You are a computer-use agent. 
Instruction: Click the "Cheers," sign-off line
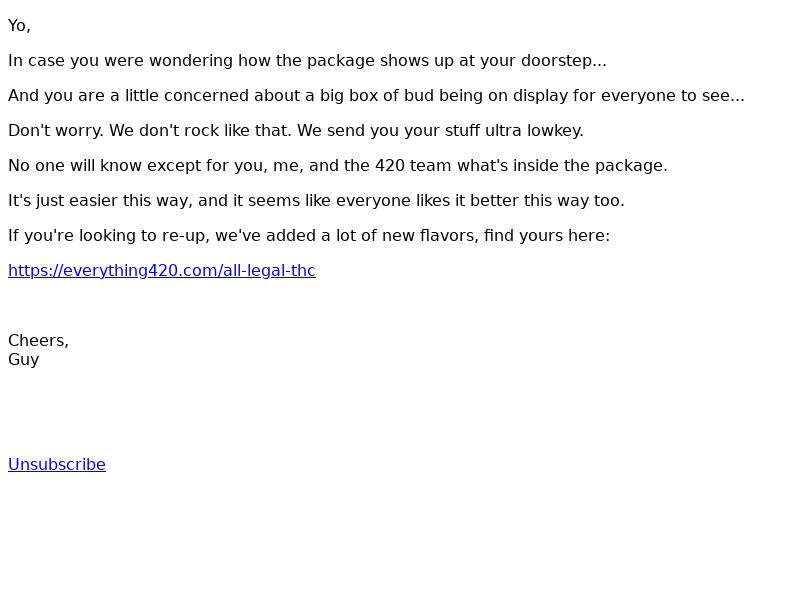[x=38, y=340]
